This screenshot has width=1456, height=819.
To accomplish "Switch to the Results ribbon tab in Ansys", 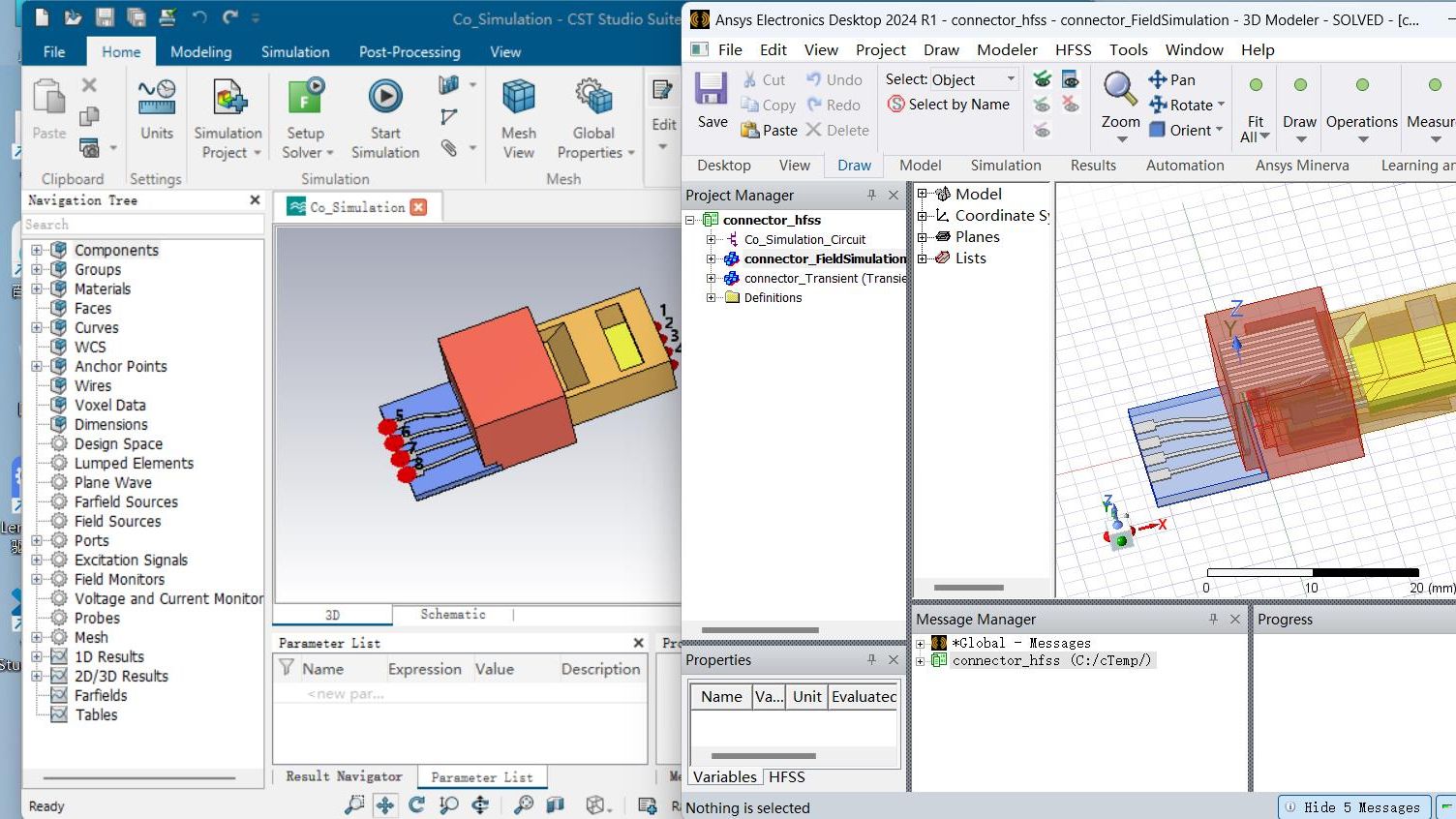I will [1093, 166].
